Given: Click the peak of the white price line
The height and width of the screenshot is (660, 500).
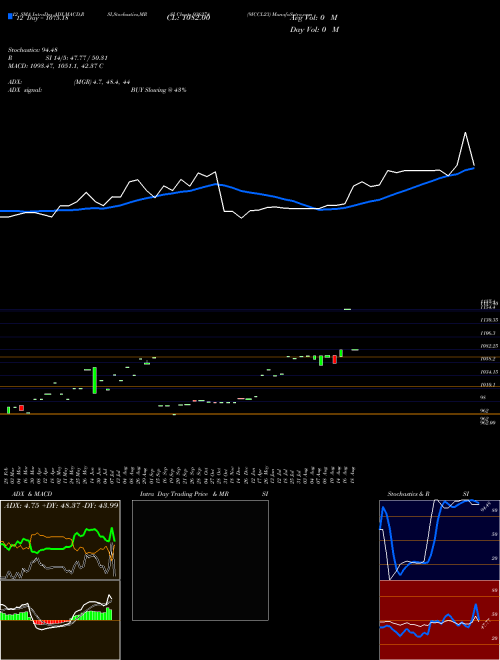Looking at the screenshot, I should pos(465,133).
